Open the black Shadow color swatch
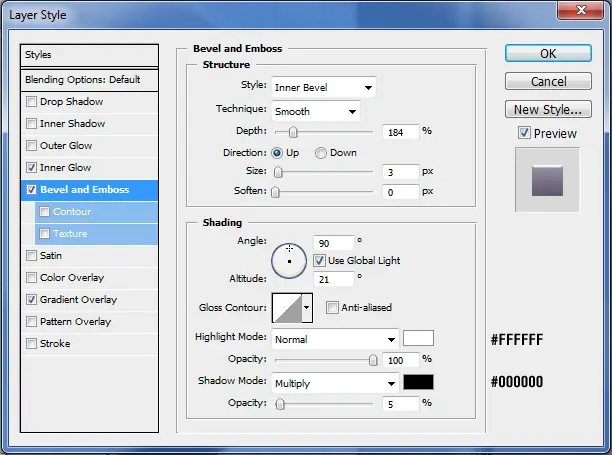 coord(418,382)
